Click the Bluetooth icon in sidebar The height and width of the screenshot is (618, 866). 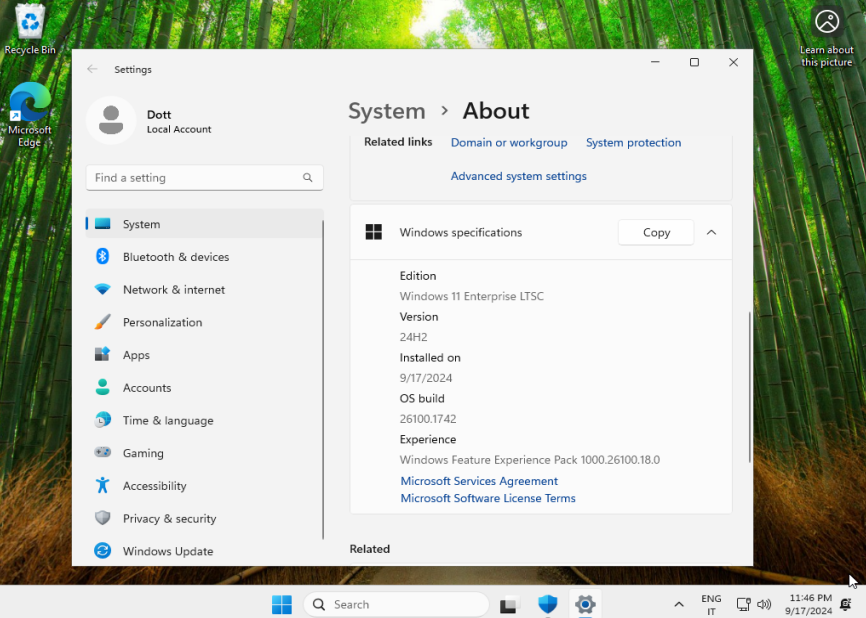pyautogui.click(x=102, y=256)
